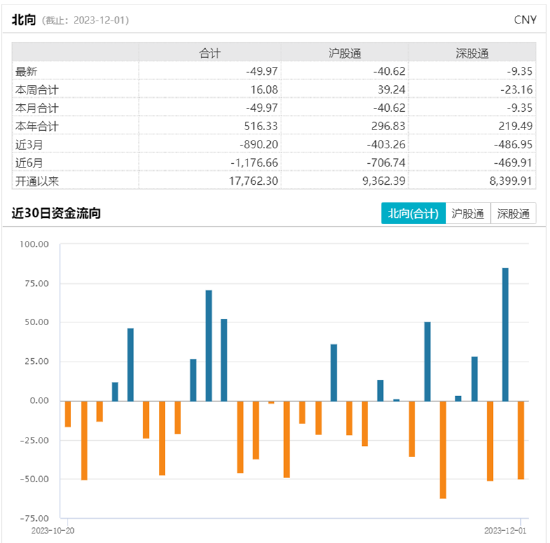Click the tallest blue bar near 85
Screen dimensions: 550x543
tap(505, 335)
